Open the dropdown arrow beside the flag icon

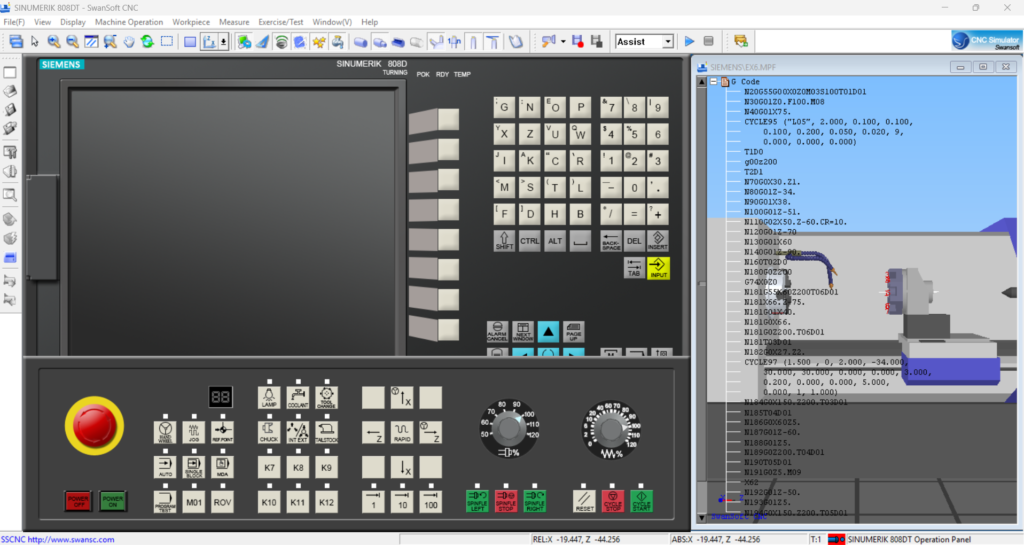click(563, 41)
